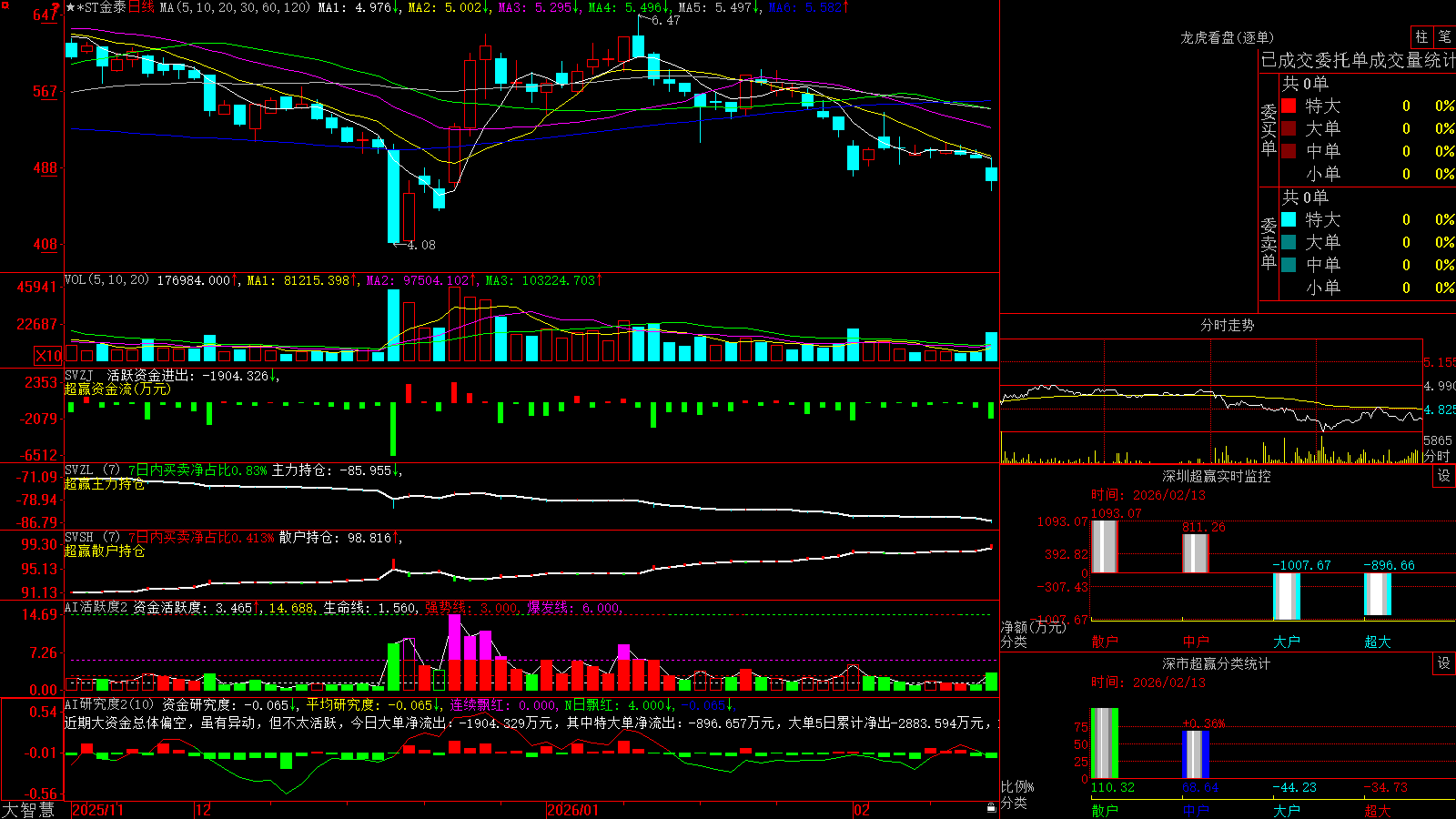Click the 连续飘红: 0.000 label

[503, 704]
